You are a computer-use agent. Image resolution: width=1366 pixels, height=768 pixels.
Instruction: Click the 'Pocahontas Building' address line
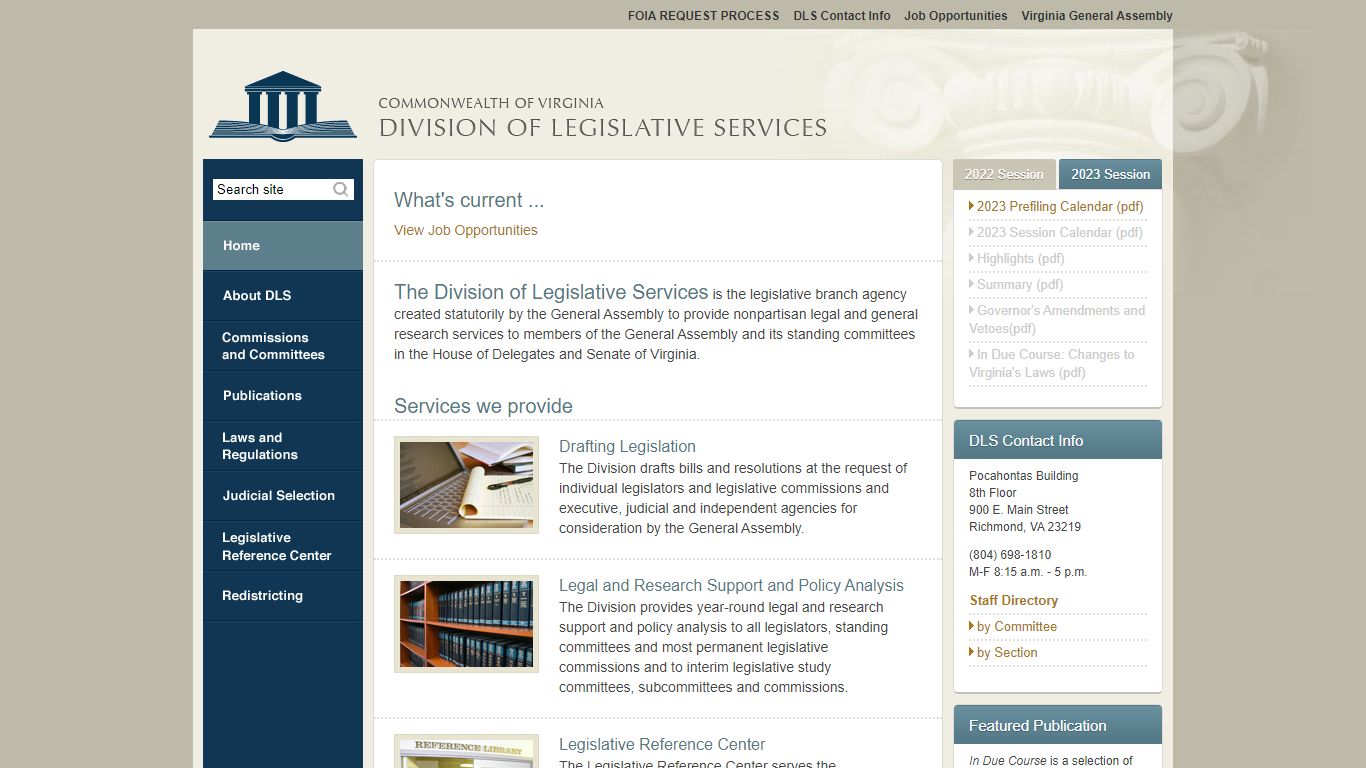coord(1024,476)
